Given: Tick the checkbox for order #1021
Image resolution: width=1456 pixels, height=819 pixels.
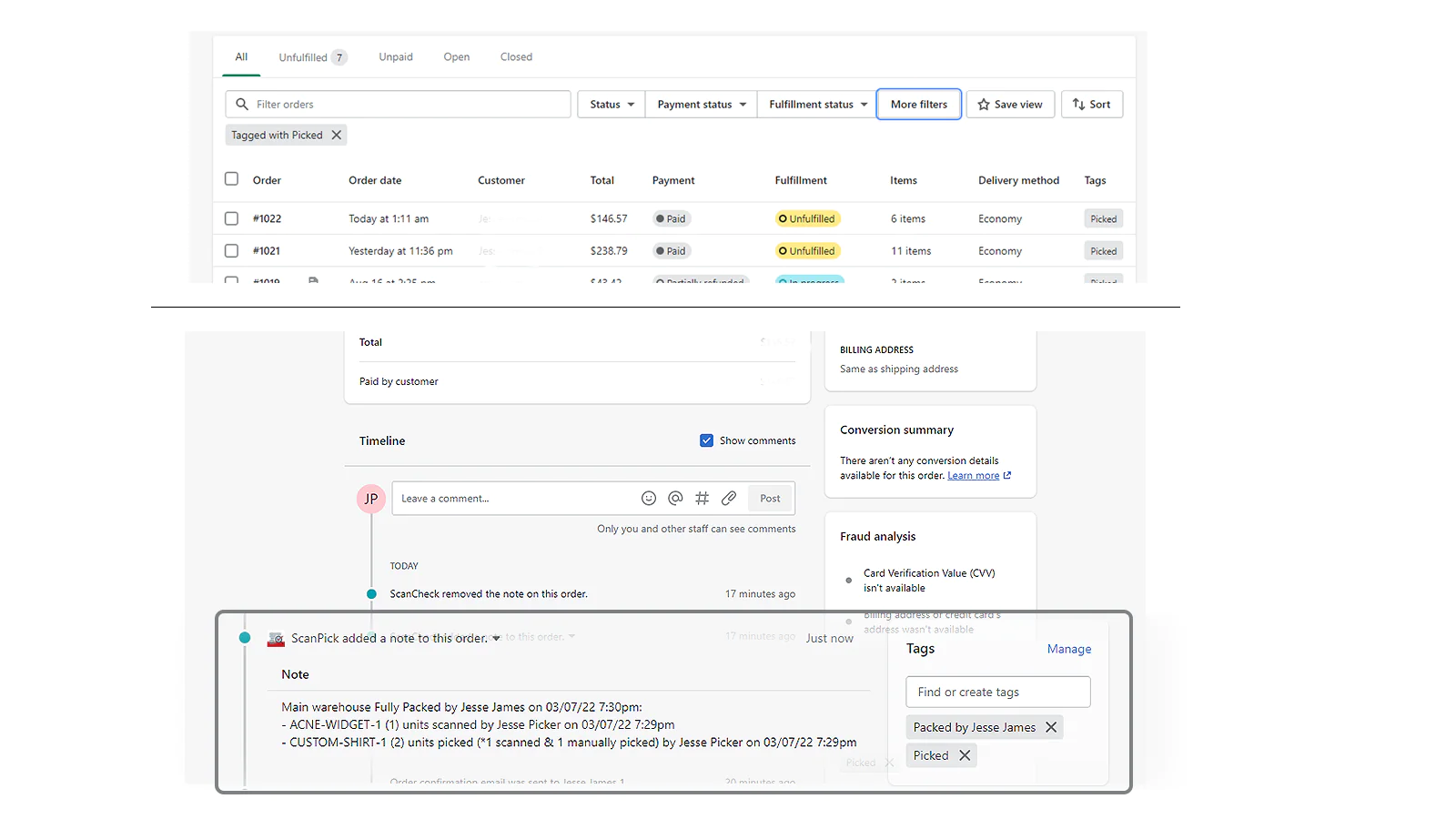Looking at the screenshot, I should point(231,251).
